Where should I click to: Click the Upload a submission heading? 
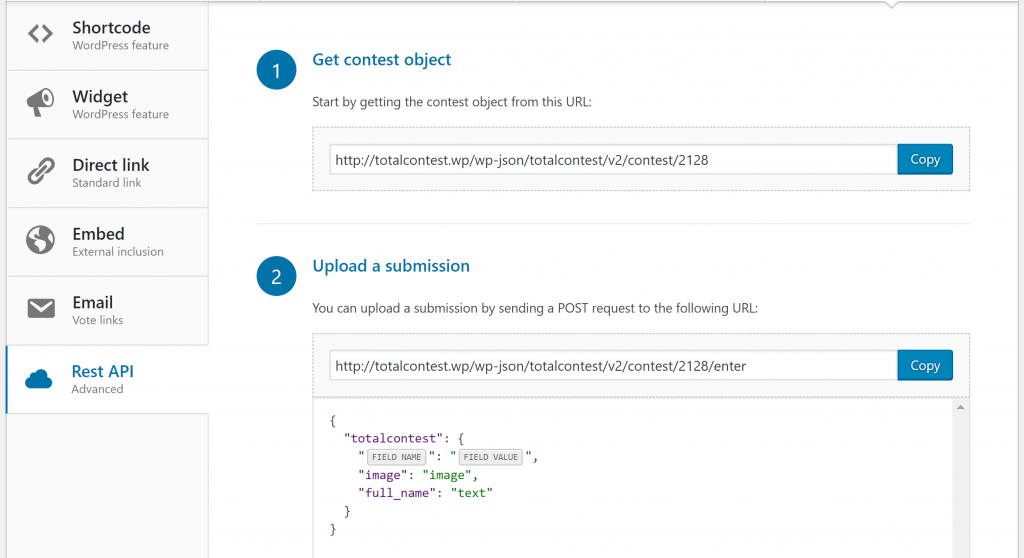[x=391, y=266]
